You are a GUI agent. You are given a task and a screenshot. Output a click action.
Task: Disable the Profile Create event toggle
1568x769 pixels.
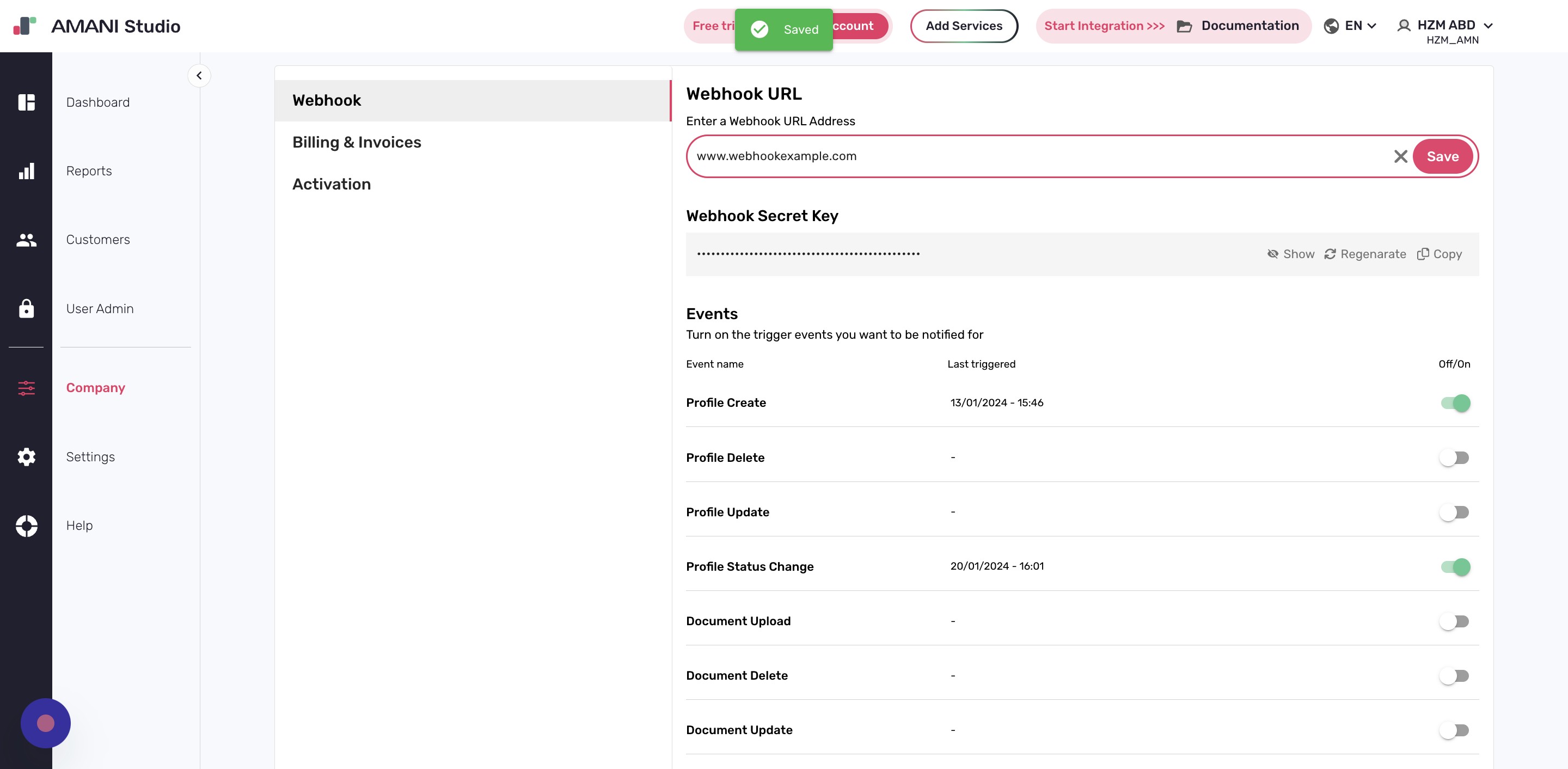pyautogui.click(x=1455, y=403)
